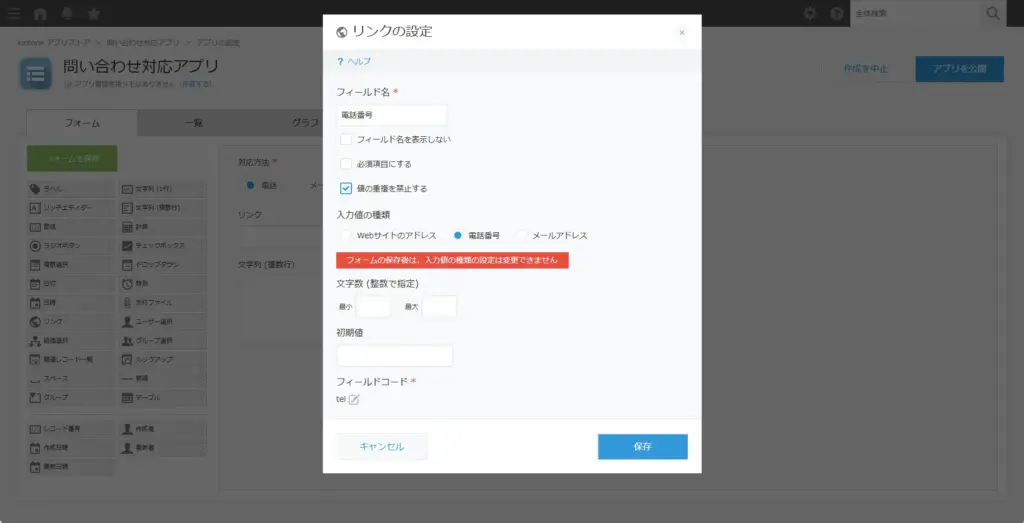The image size is (1024, 523).
Task: Select the テーブル field in the palette
Action: [x=163, y=397]
